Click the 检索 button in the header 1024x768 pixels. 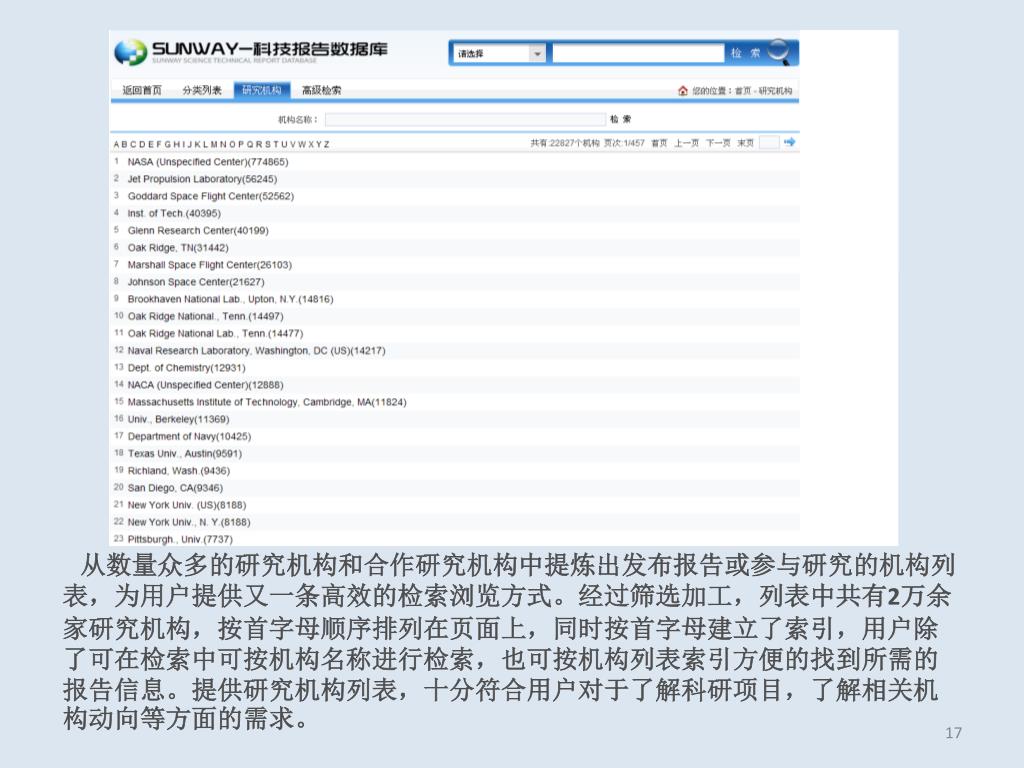(745, 53)
